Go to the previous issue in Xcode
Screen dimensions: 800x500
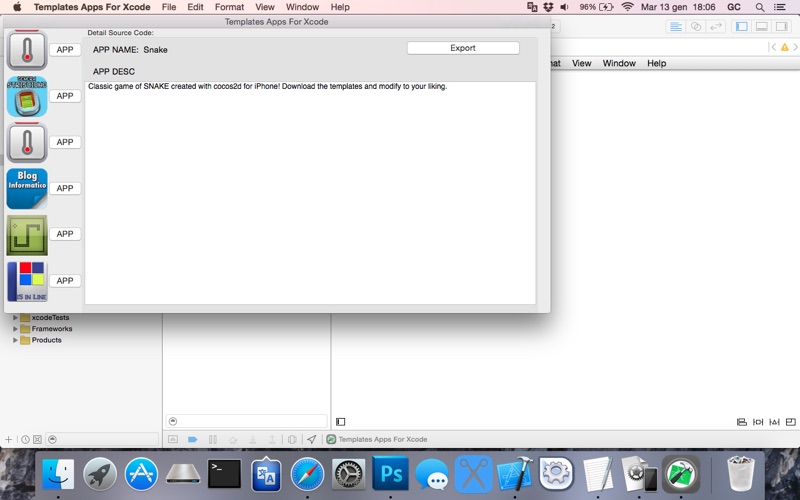point(773,47)
